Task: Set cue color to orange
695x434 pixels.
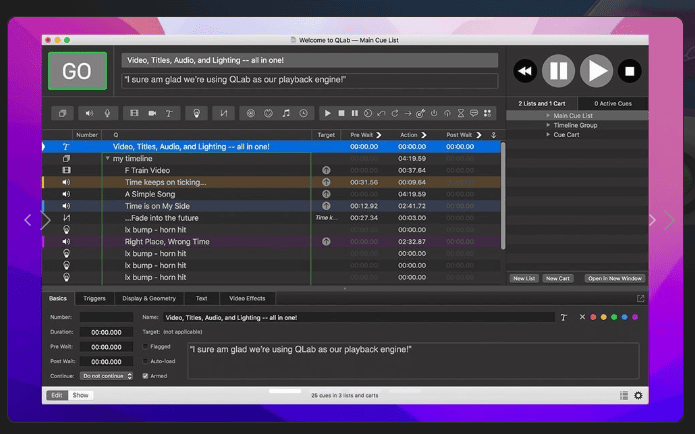Action: tap(604, 317)
